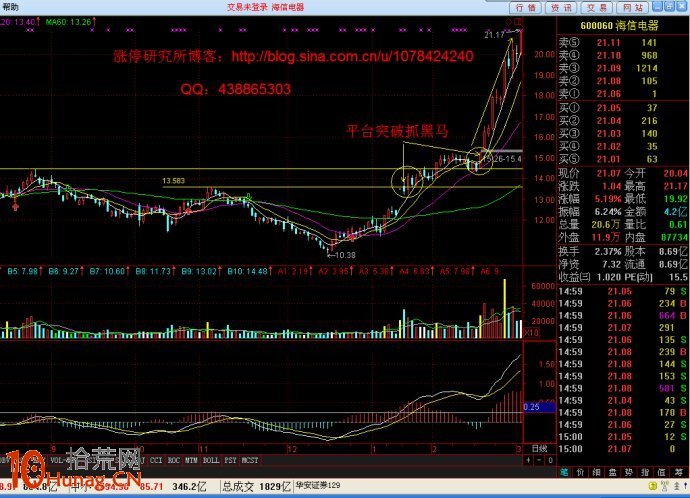The width and height of the screenshot is (690, 498).
Task: Select the 价 price tab in quote panel
Action: pos(580,472)
